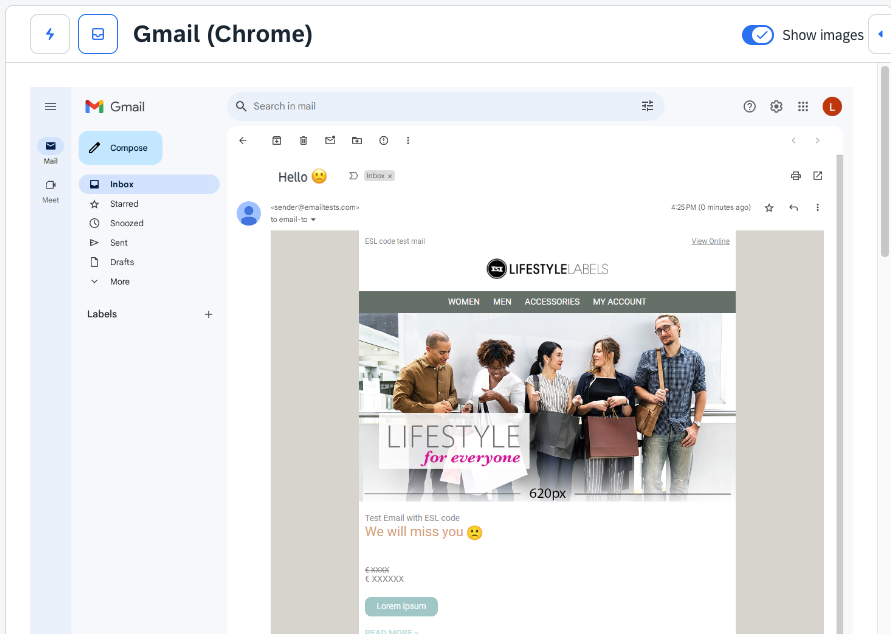Go back to inbox with arrow icon

[243, 140]
